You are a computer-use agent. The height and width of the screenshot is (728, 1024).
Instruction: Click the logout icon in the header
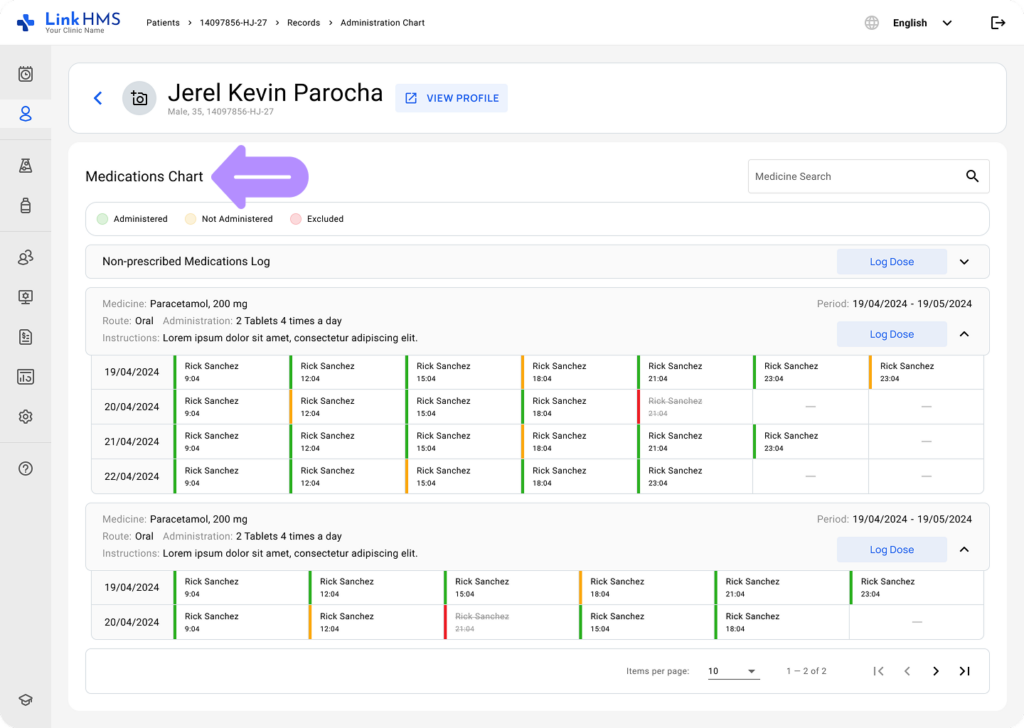(997, 23)
